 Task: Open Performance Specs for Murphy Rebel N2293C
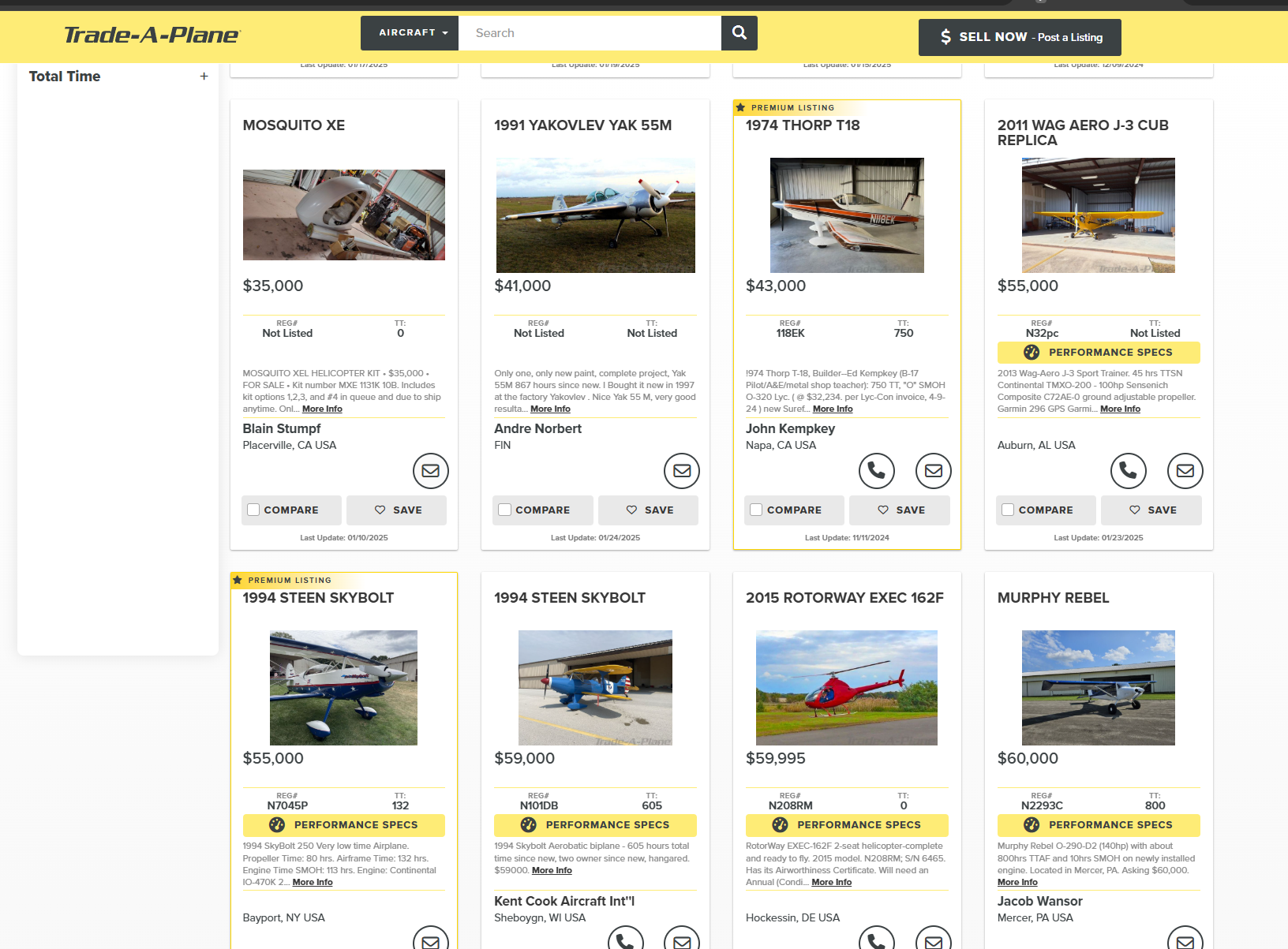coord(1099,825)
